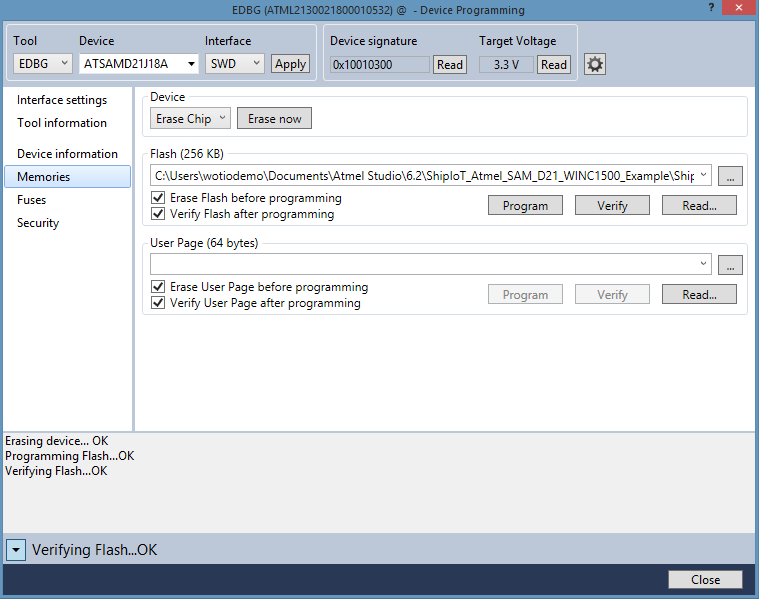Open the settings gear icon

594,64
